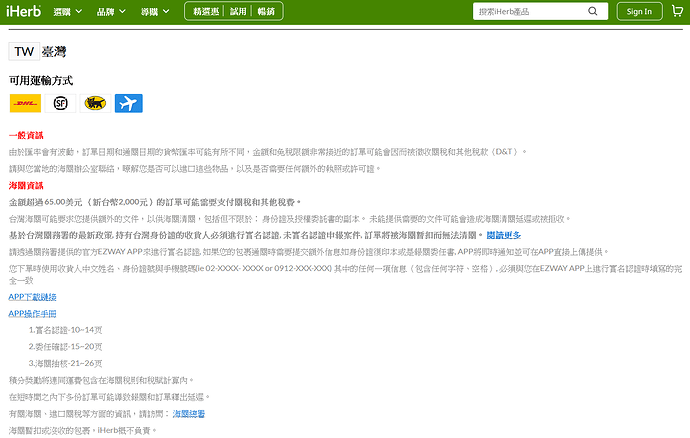Open the shopping cart icon
Screen dimensions: 690x438
pos(677,11)
